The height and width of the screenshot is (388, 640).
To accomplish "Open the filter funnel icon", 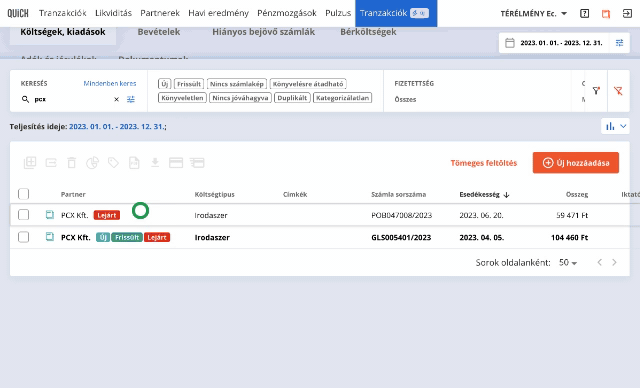I will pyautogui.click(x=596, y=91).
